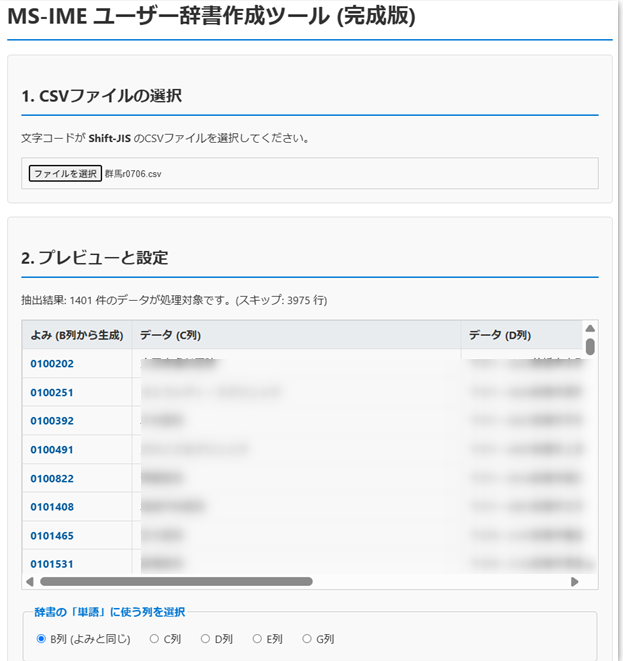
Task: Click the 辞書の「単語」に使う列を選択 legend
Action: (x=110, y=612)
